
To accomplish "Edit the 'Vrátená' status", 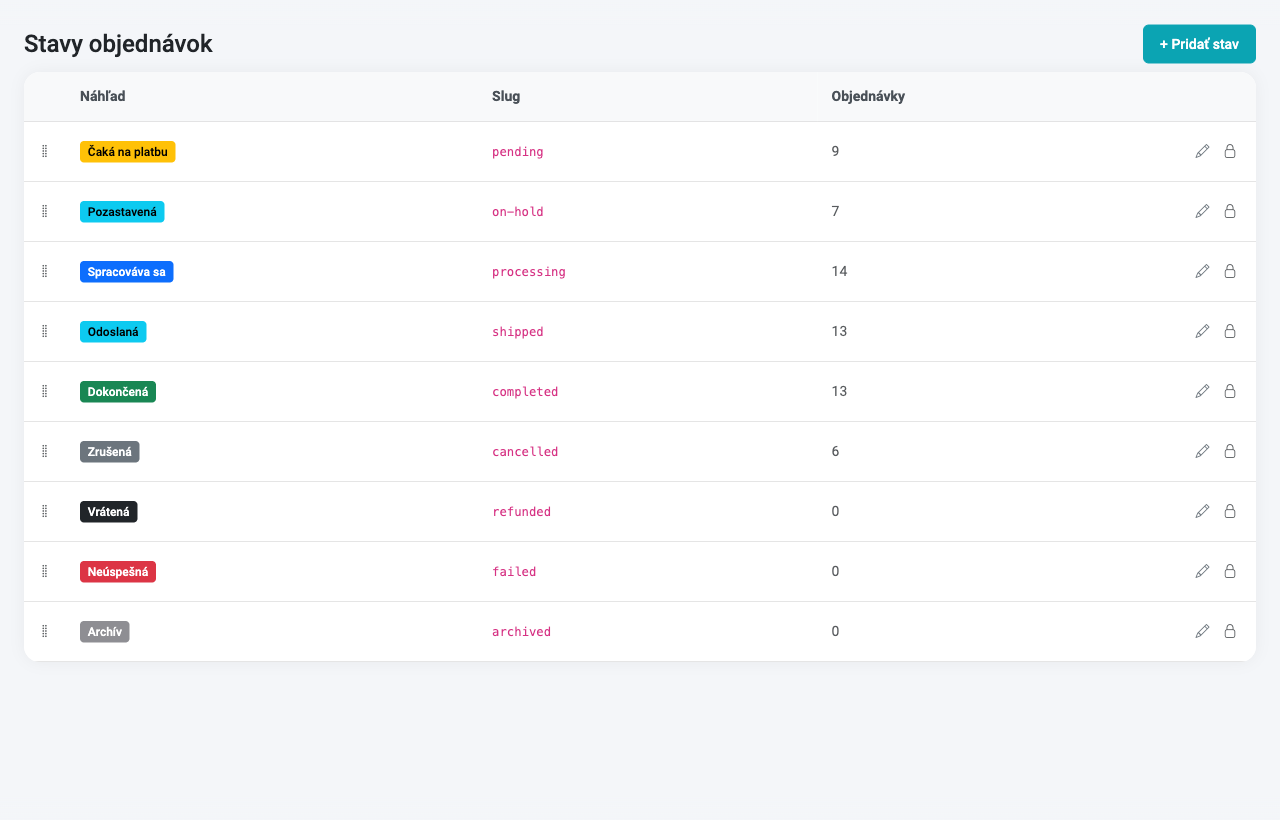I will [x=1202, y=511].
